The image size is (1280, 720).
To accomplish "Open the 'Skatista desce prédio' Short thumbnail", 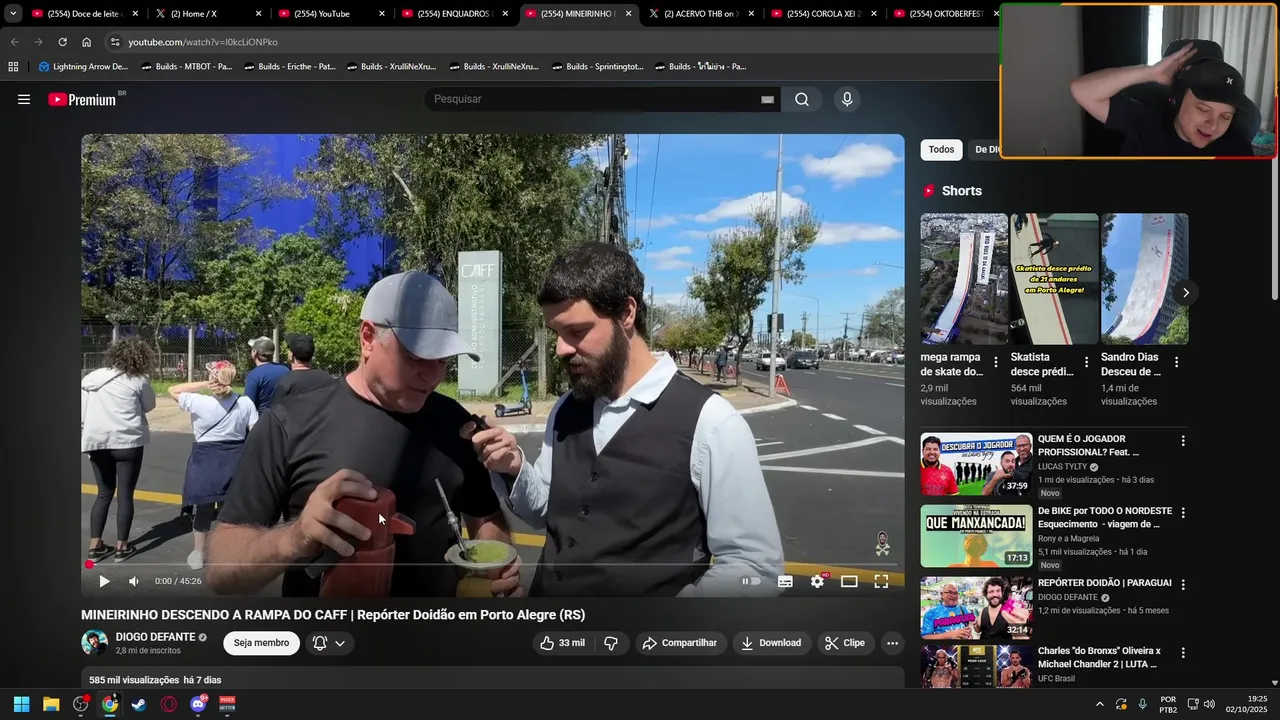I will click(x=1054, y=279).
